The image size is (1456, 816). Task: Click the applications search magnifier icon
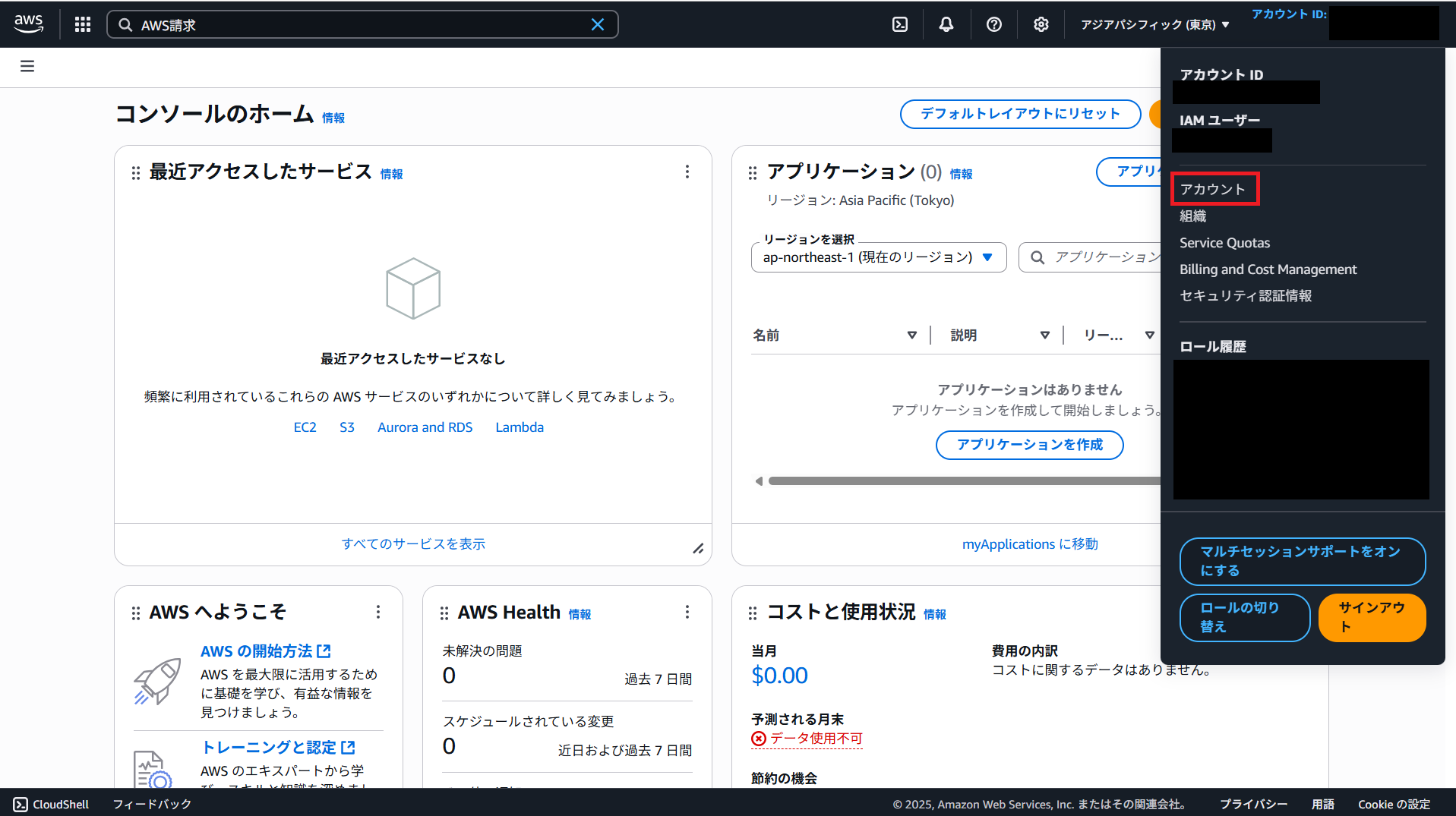coord(1037,257)
